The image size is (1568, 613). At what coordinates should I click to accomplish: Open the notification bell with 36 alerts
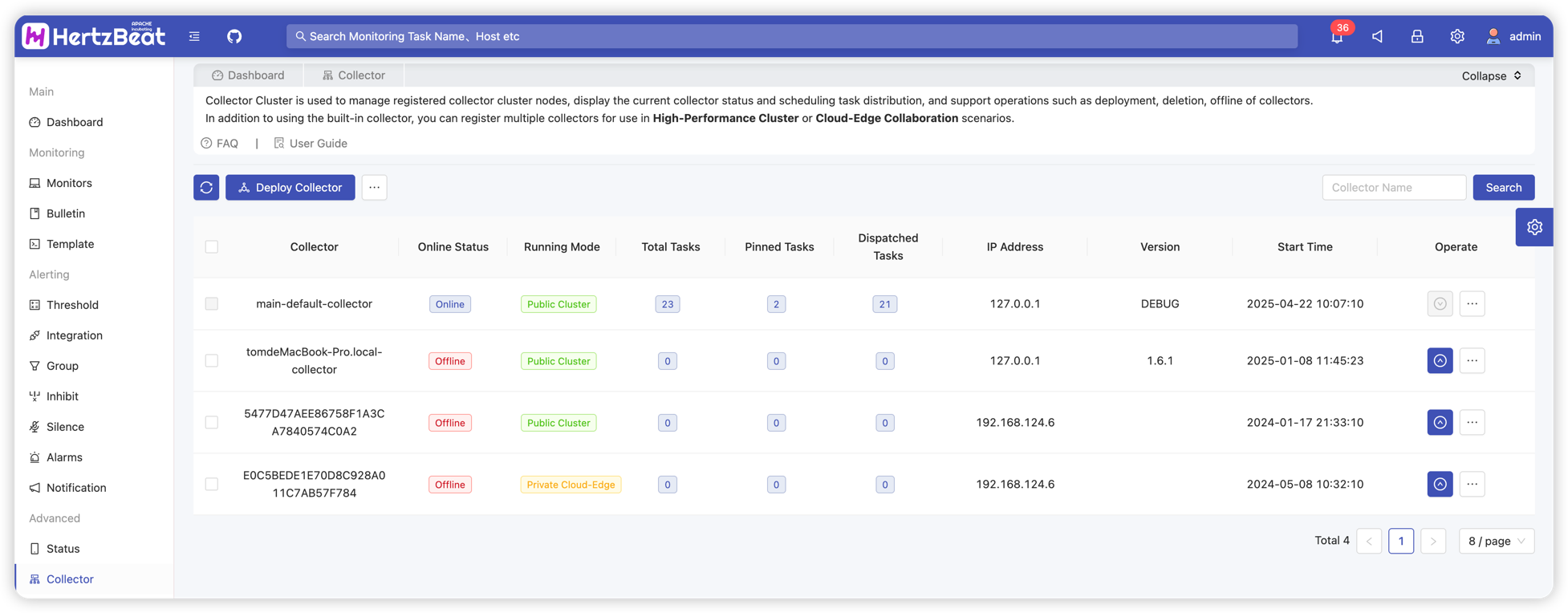1337,36
